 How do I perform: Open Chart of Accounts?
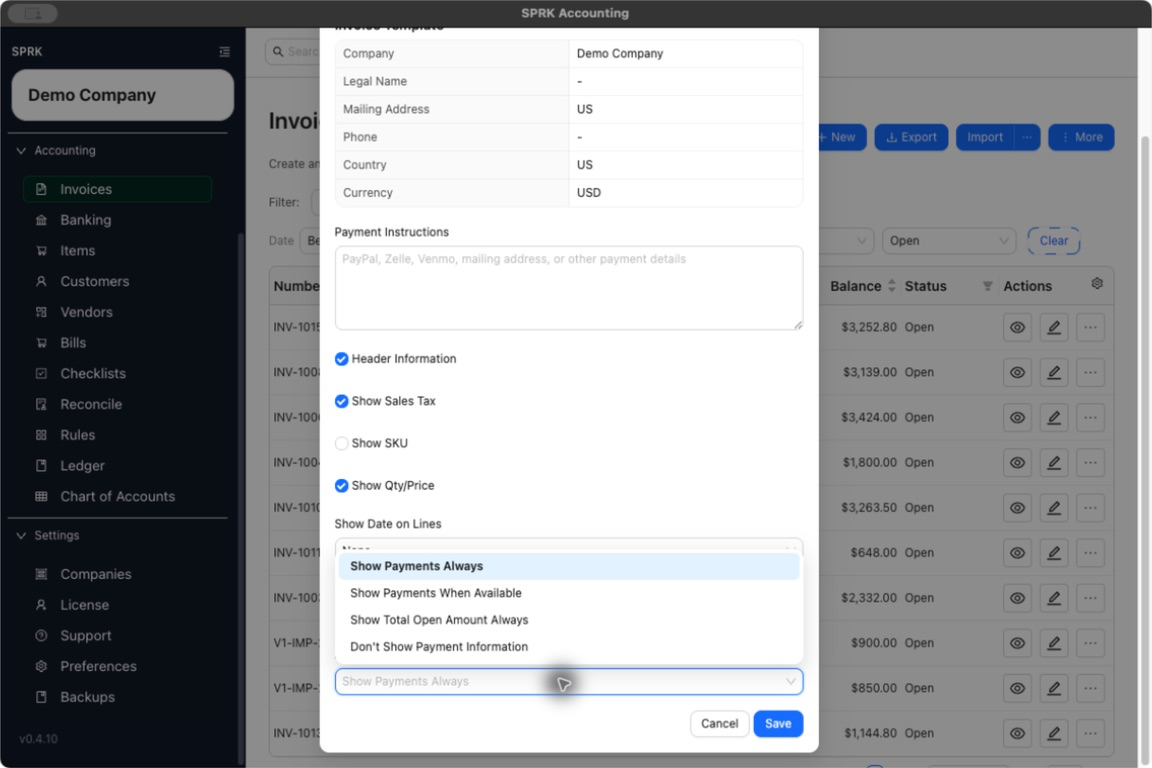click(118, 497)
